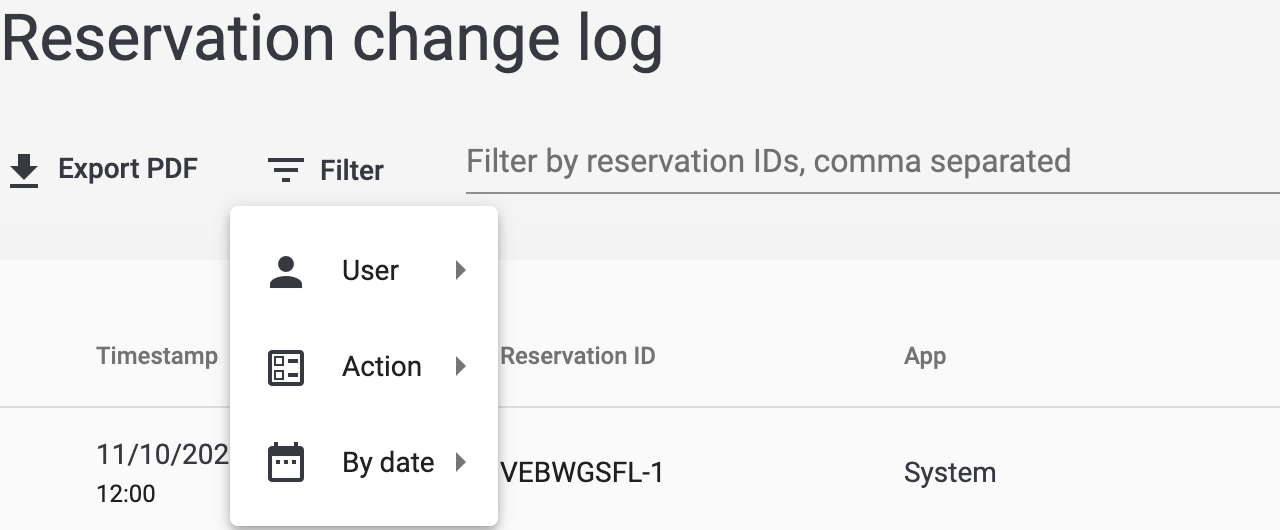Focus the reservation IDs filter input field
Viewport: 1280px width, 530px height.
tap(873, 162)
